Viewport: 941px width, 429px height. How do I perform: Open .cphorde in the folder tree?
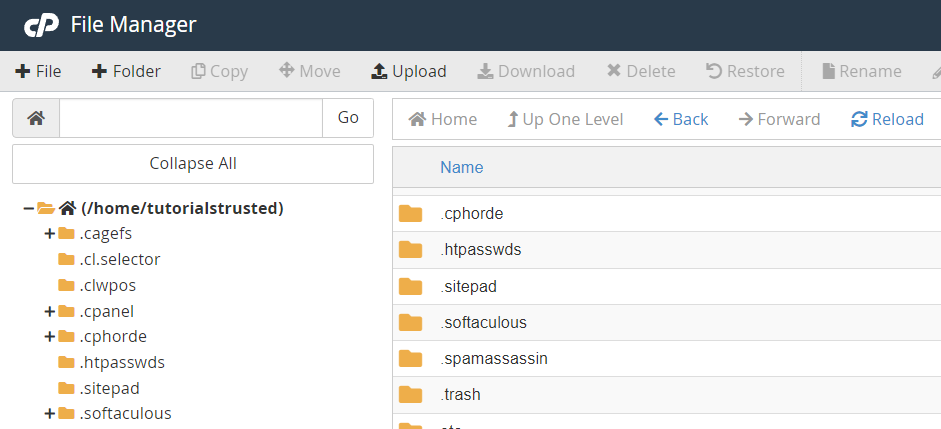coord(113,337)
